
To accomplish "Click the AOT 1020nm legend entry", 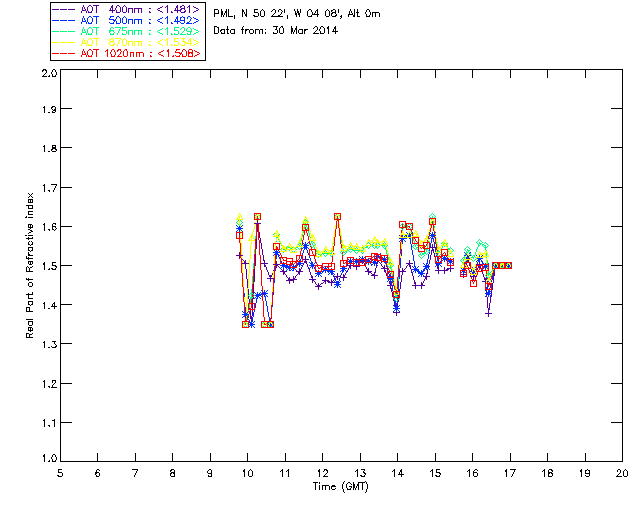I will (x=127, y=53).
